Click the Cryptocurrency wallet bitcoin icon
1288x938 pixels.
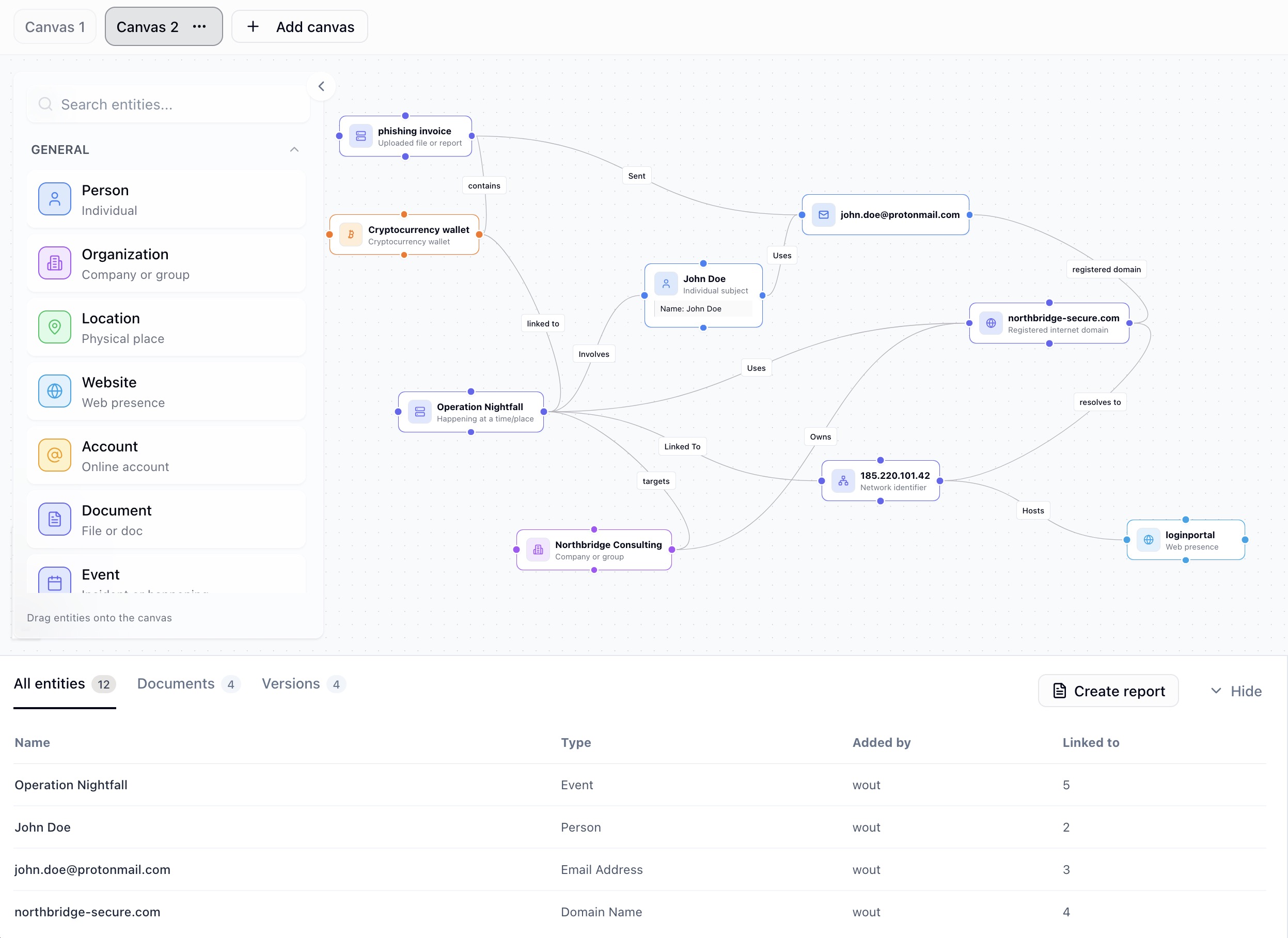pyautogui.click(x=351, y=234)
